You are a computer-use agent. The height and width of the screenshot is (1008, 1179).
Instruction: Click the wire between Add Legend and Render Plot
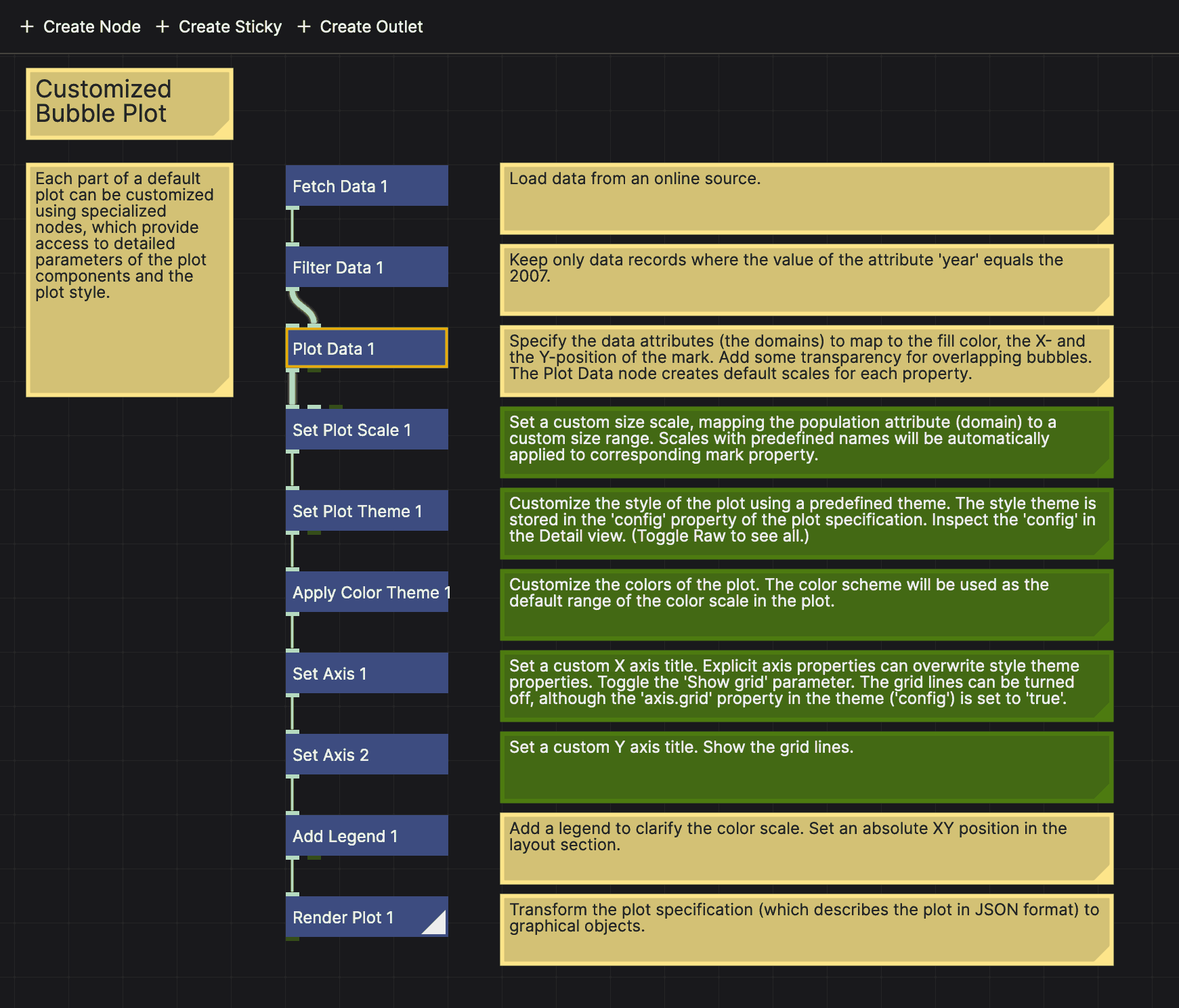[293, 876]
